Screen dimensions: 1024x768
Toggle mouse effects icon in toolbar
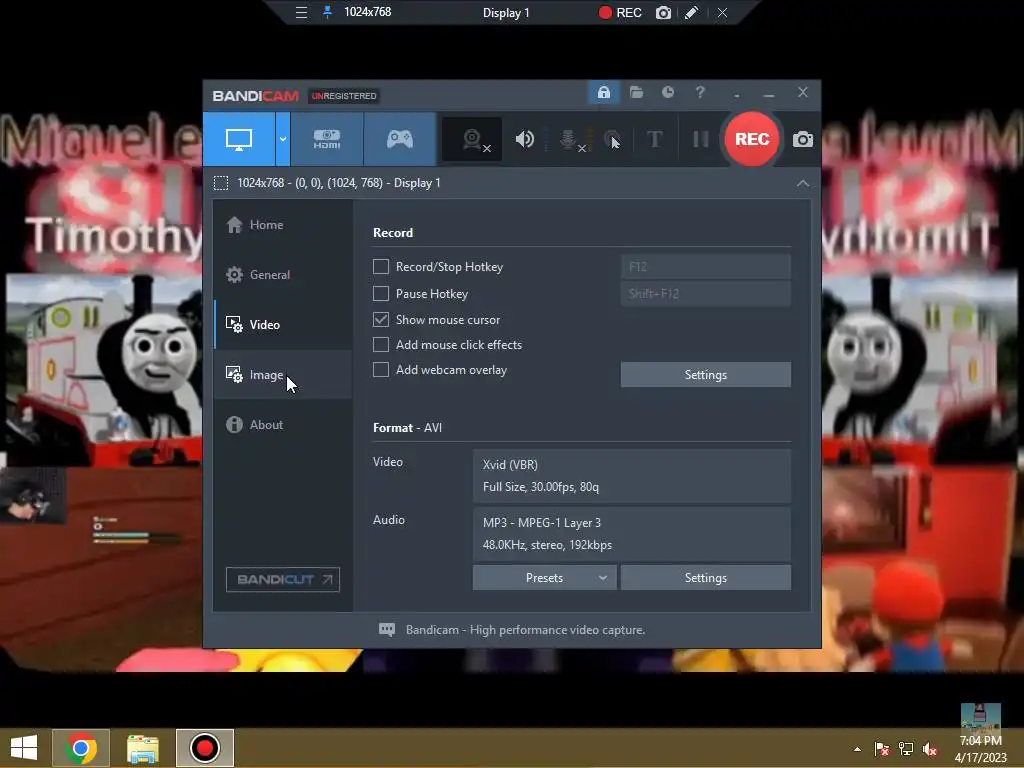coord(612,139)
